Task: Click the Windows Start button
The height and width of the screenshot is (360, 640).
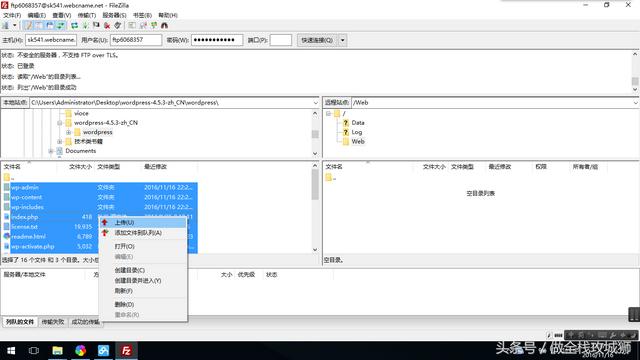Action: coord(11,350)
